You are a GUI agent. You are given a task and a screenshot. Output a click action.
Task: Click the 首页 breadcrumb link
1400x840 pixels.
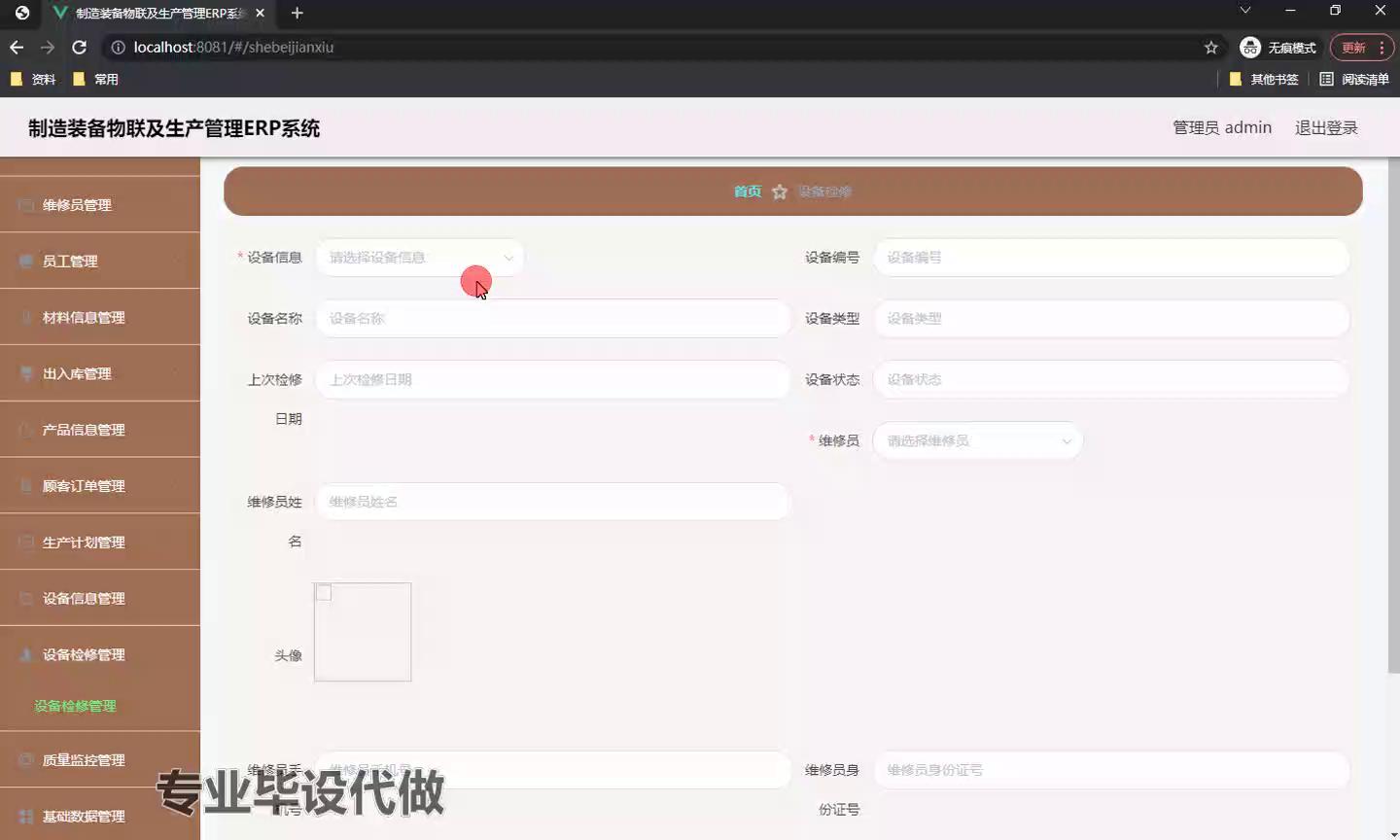pyautogui.click(x=747, y=192)
